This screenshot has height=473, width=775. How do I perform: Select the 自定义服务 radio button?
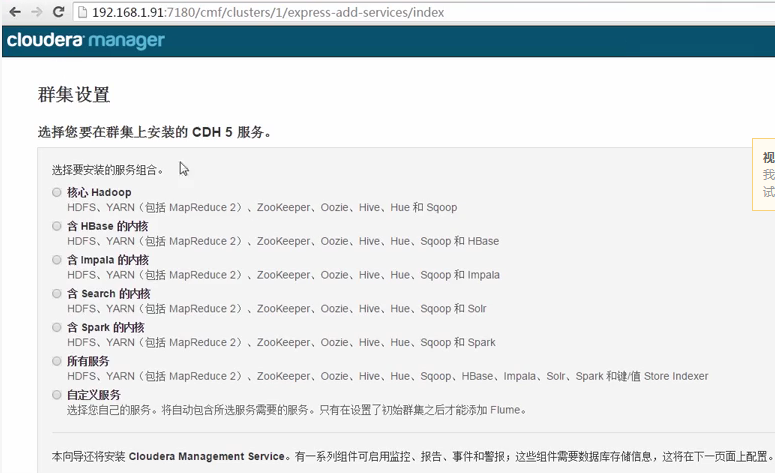[x=57, y=394]
